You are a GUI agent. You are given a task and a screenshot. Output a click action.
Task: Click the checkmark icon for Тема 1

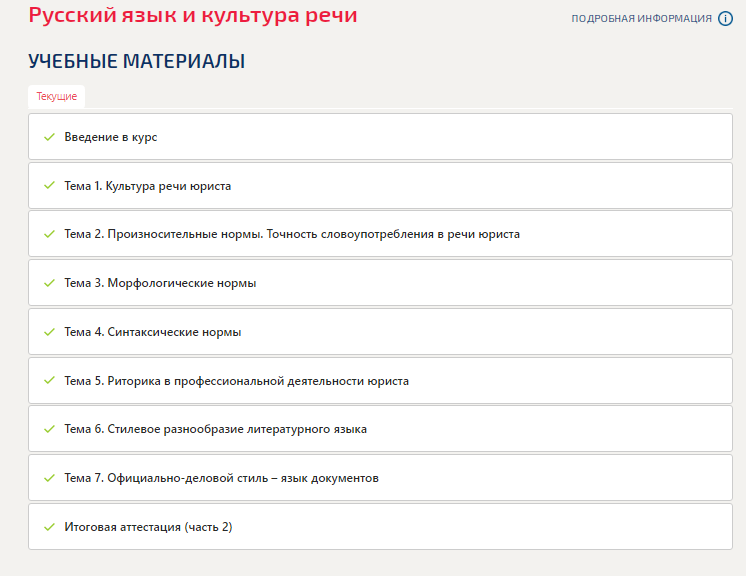pos(49,185)
